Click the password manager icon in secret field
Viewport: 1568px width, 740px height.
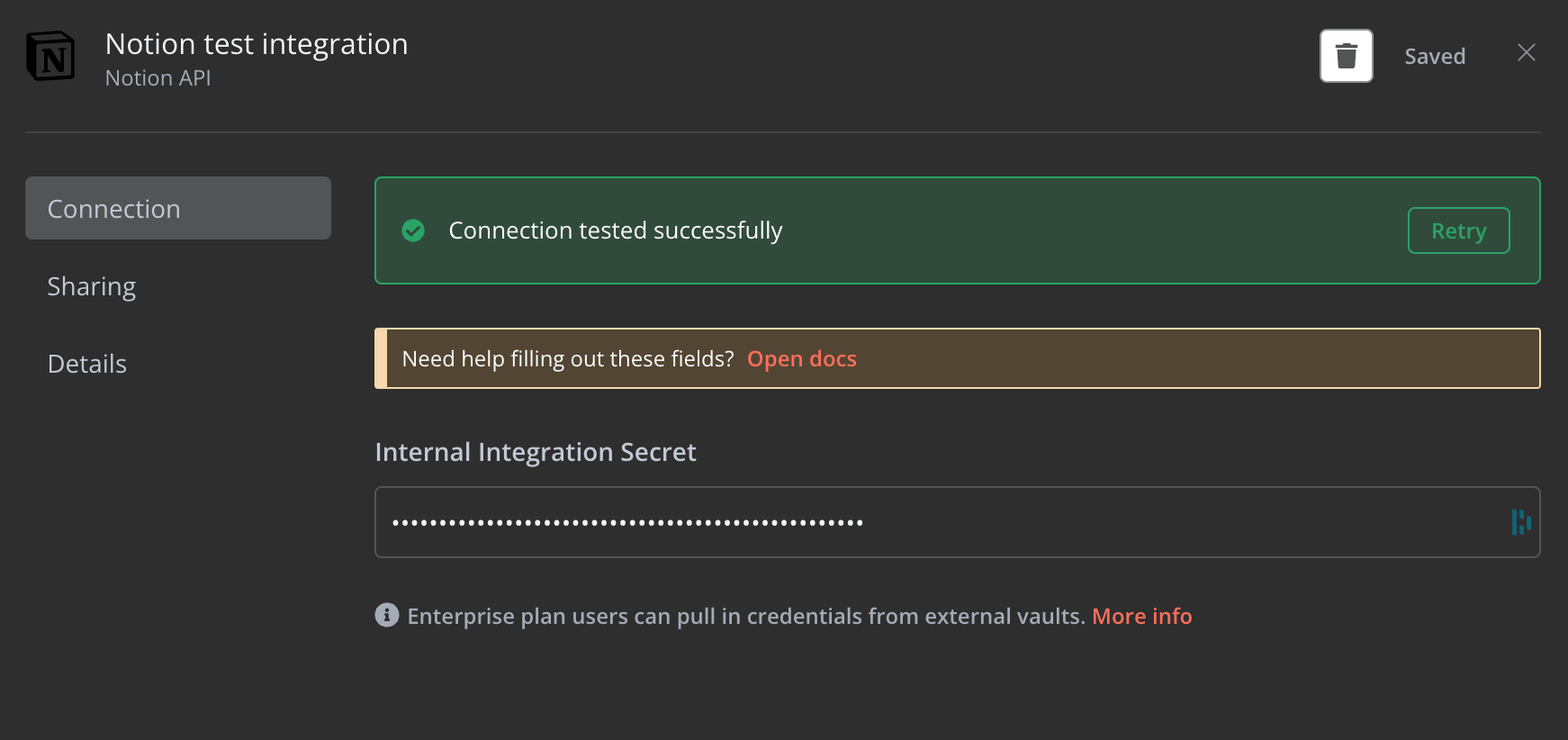click(x=1520, y=522)
